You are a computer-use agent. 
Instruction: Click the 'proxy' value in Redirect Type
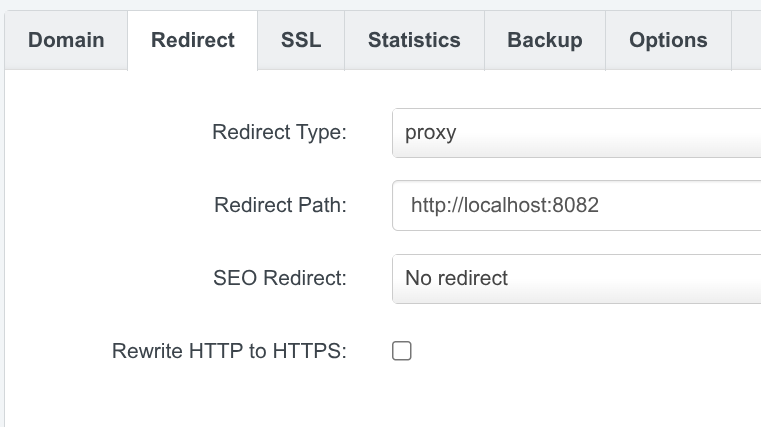tap(430, 133)
